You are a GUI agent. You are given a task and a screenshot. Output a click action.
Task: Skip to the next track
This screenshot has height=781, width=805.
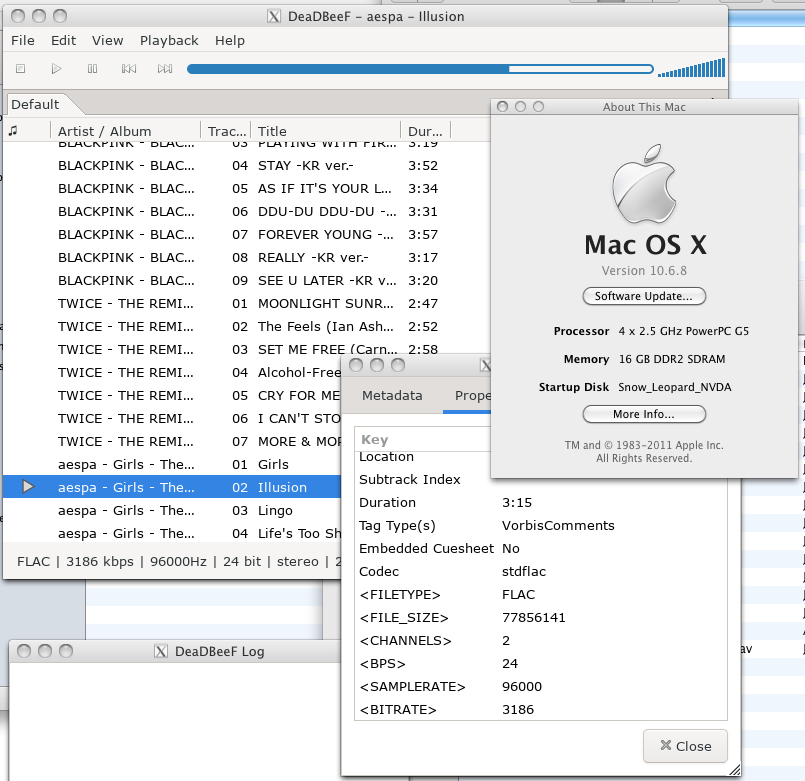[165, 69]
